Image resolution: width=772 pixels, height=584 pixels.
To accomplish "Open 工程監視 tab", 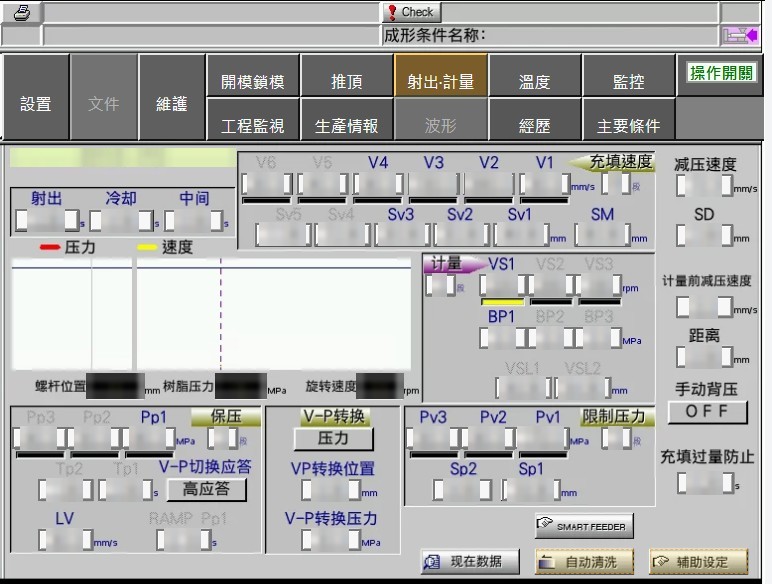I will tap(253, 119).
